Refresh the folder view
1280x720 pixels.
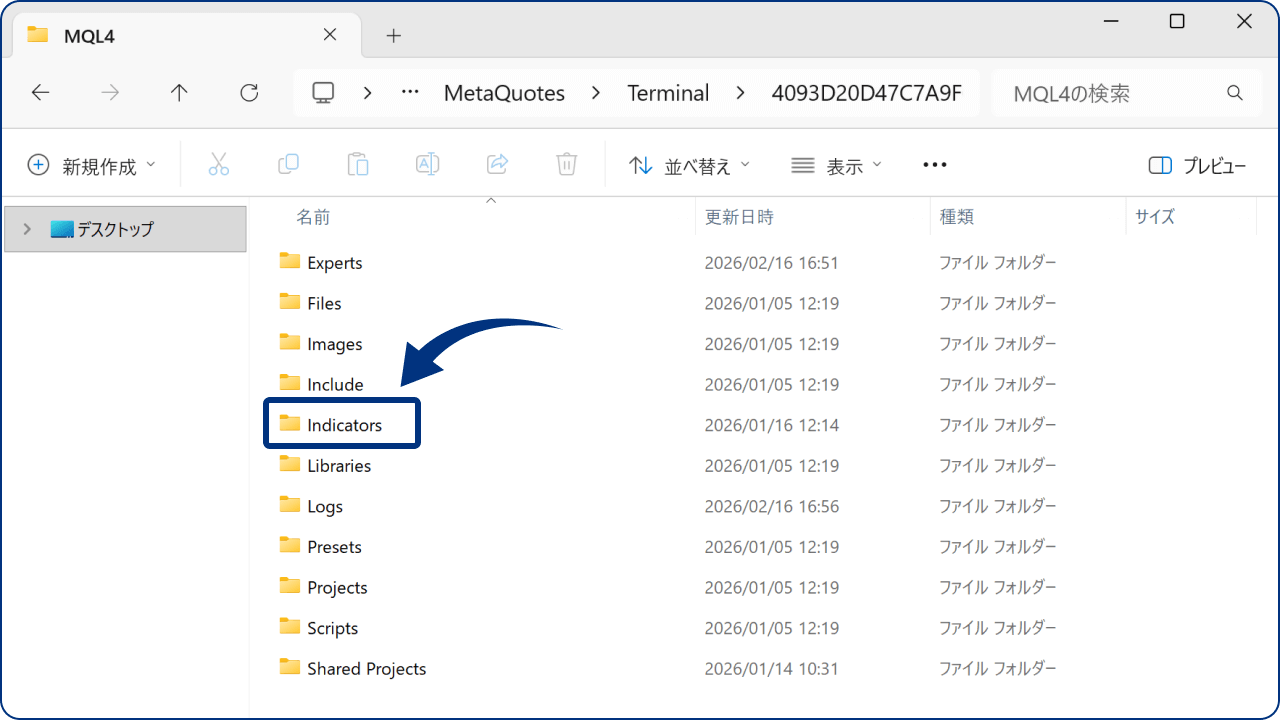[x=248, y=92]
